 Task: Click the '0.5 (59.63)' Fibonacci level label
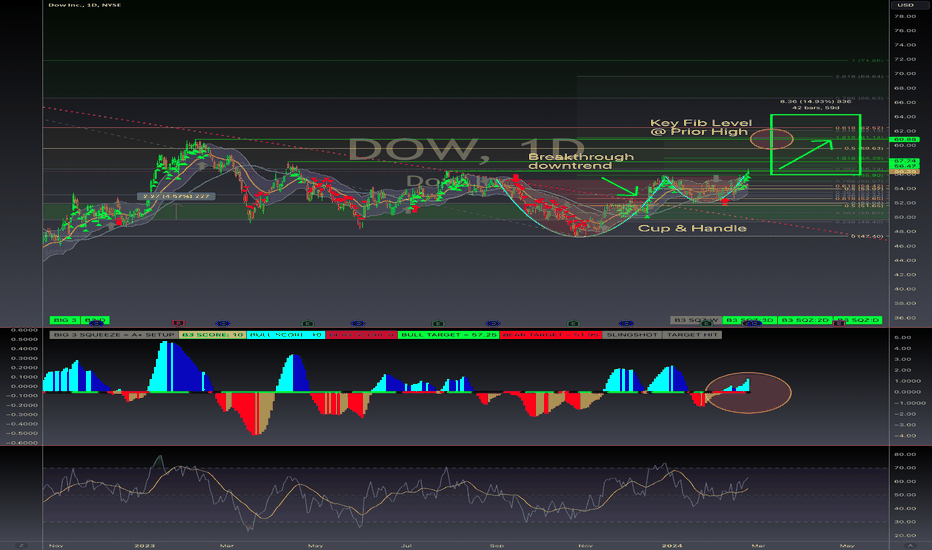[x=864, y=149]
